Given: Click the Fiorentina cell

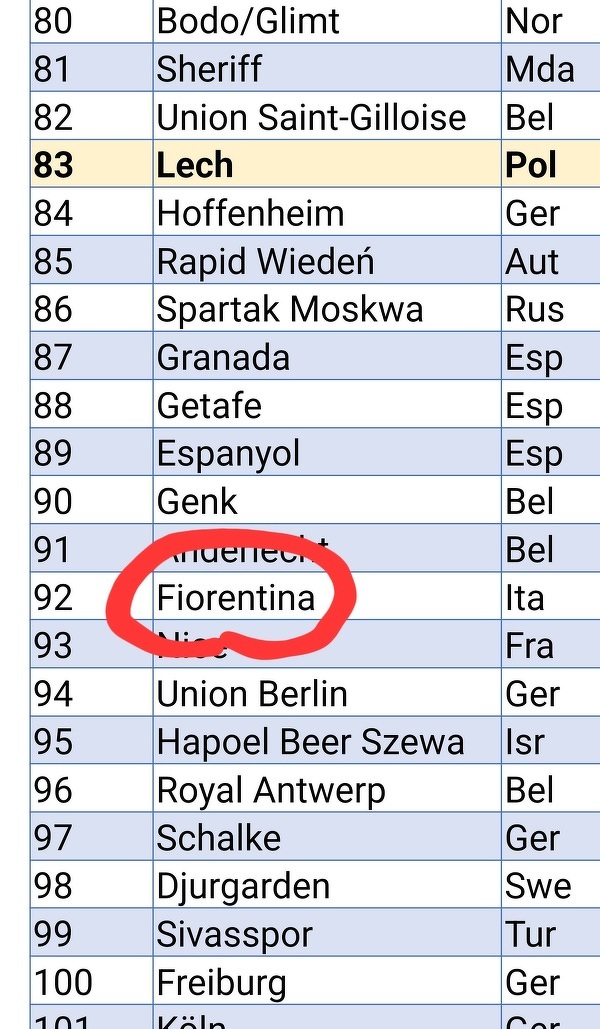Looking at the screenshot, I should point(236,598).
